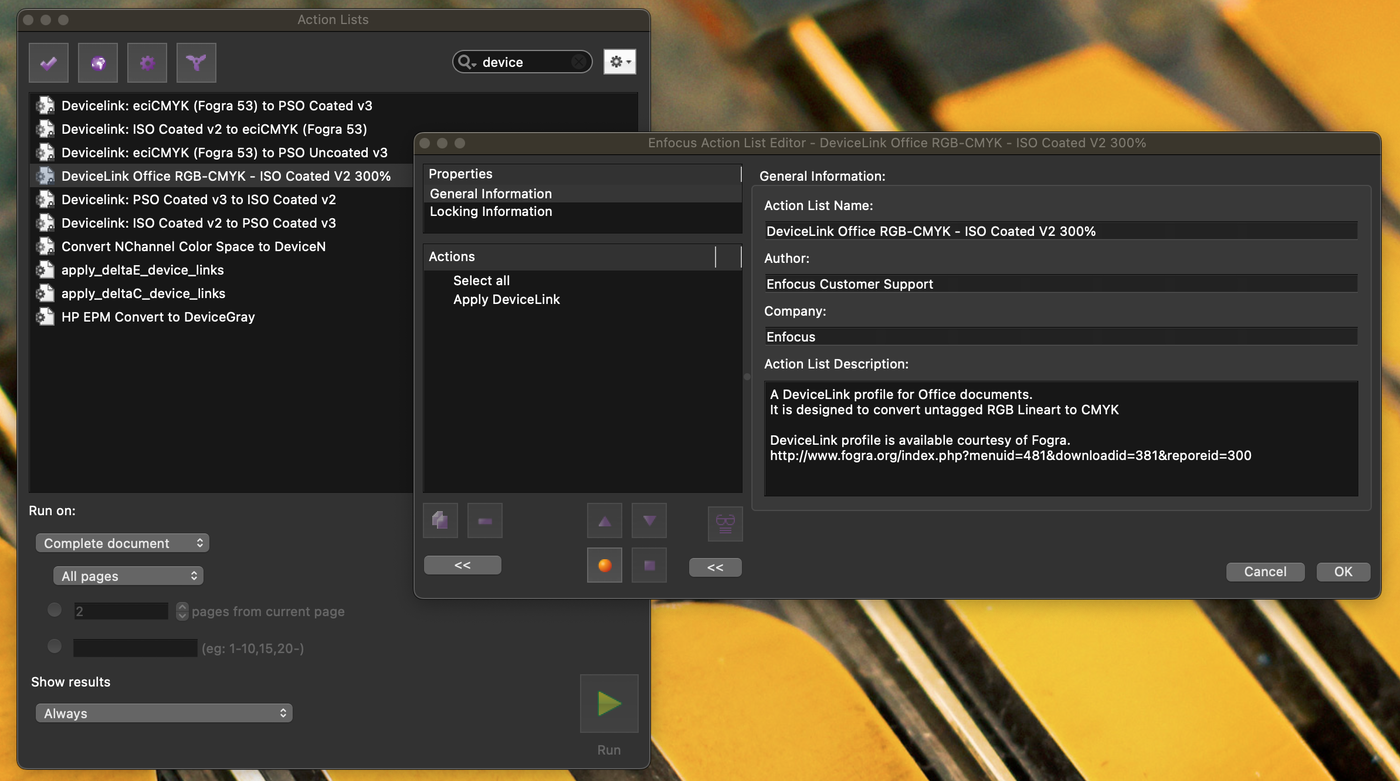This screenshot has width=1400, height=781.
Task: Click in the Action List Description text area
Action: [x=1061, y=438]
